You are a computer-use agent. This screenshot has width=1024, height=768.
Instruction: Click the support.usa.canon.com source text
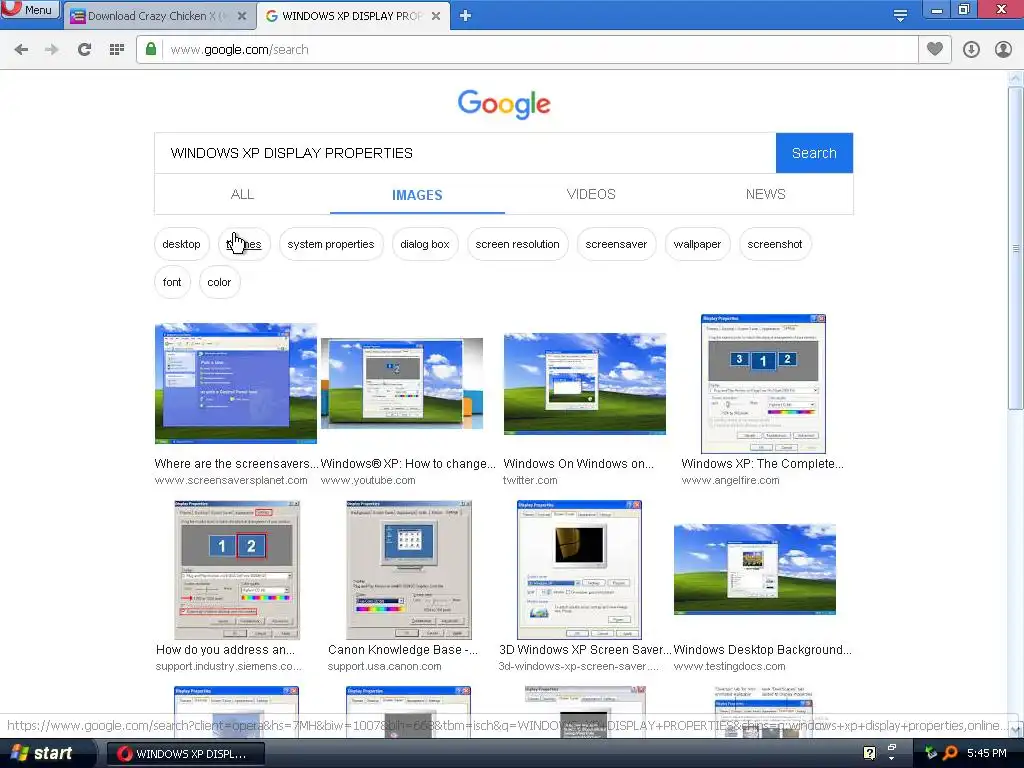[385, 666]
